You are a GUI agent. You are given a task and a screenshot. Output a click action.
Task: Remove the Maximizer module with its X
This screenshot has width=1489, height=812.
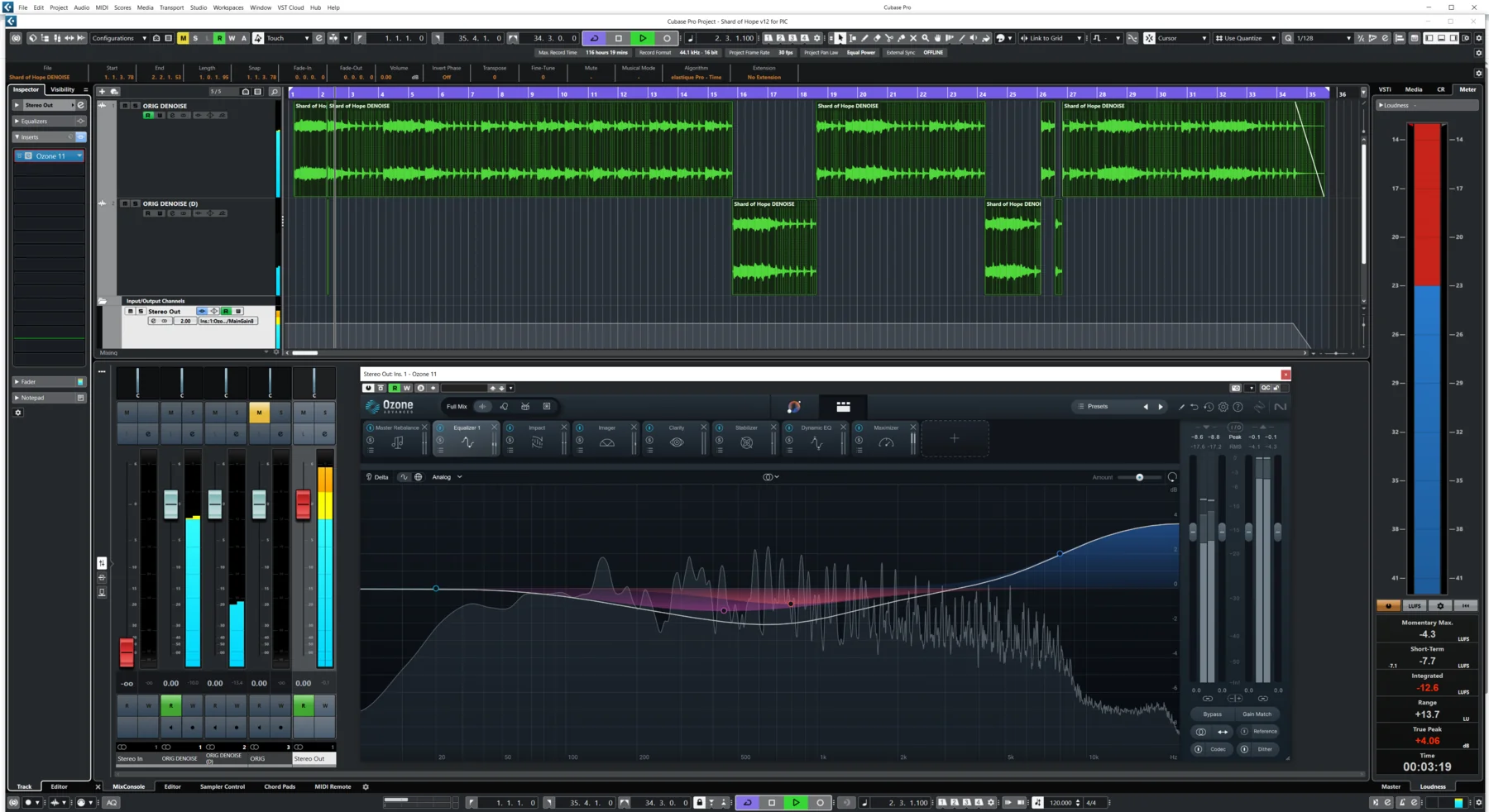click(913, 427)
